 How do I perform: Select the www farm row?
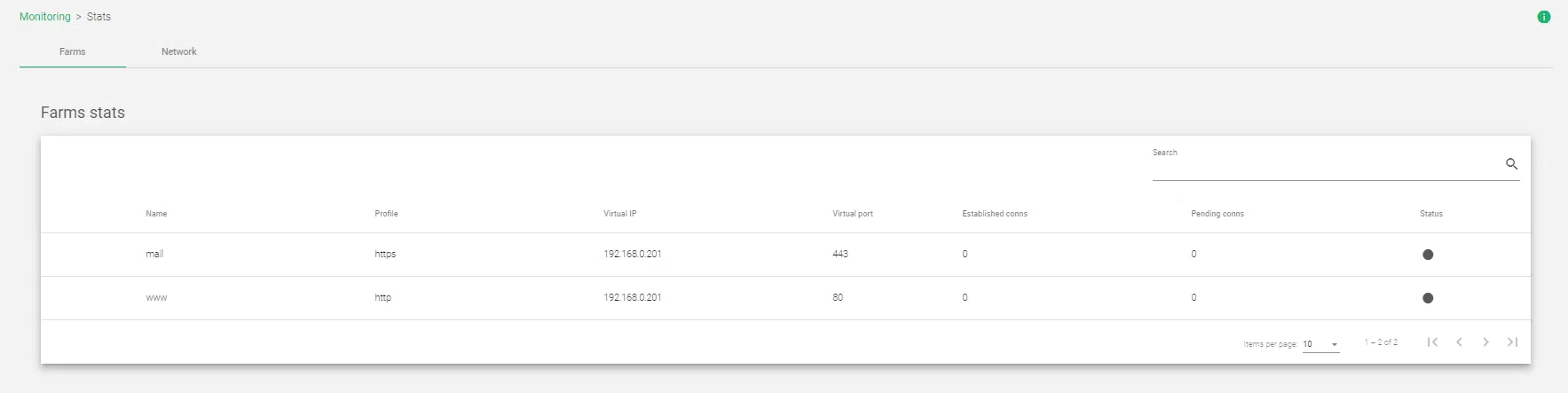[156, 298]
